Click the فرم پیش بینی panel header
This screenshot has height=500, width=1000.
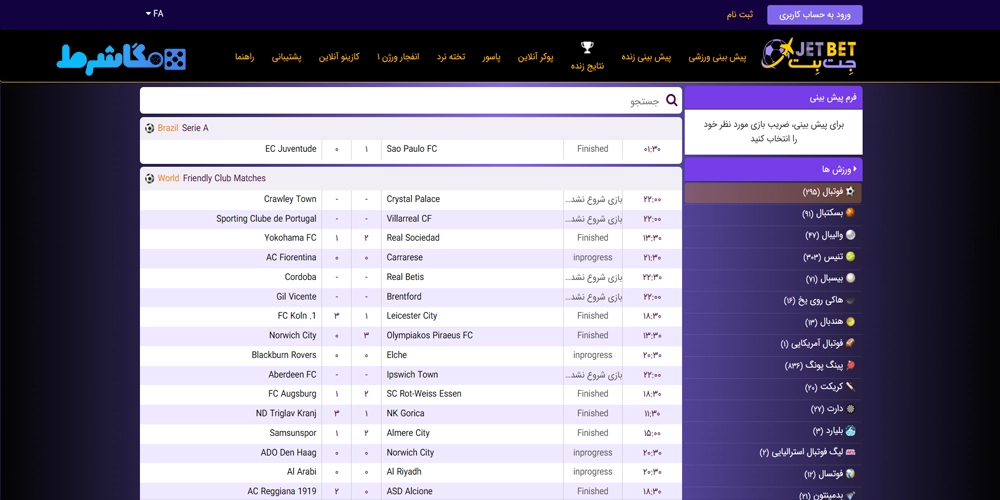[773, 98]
